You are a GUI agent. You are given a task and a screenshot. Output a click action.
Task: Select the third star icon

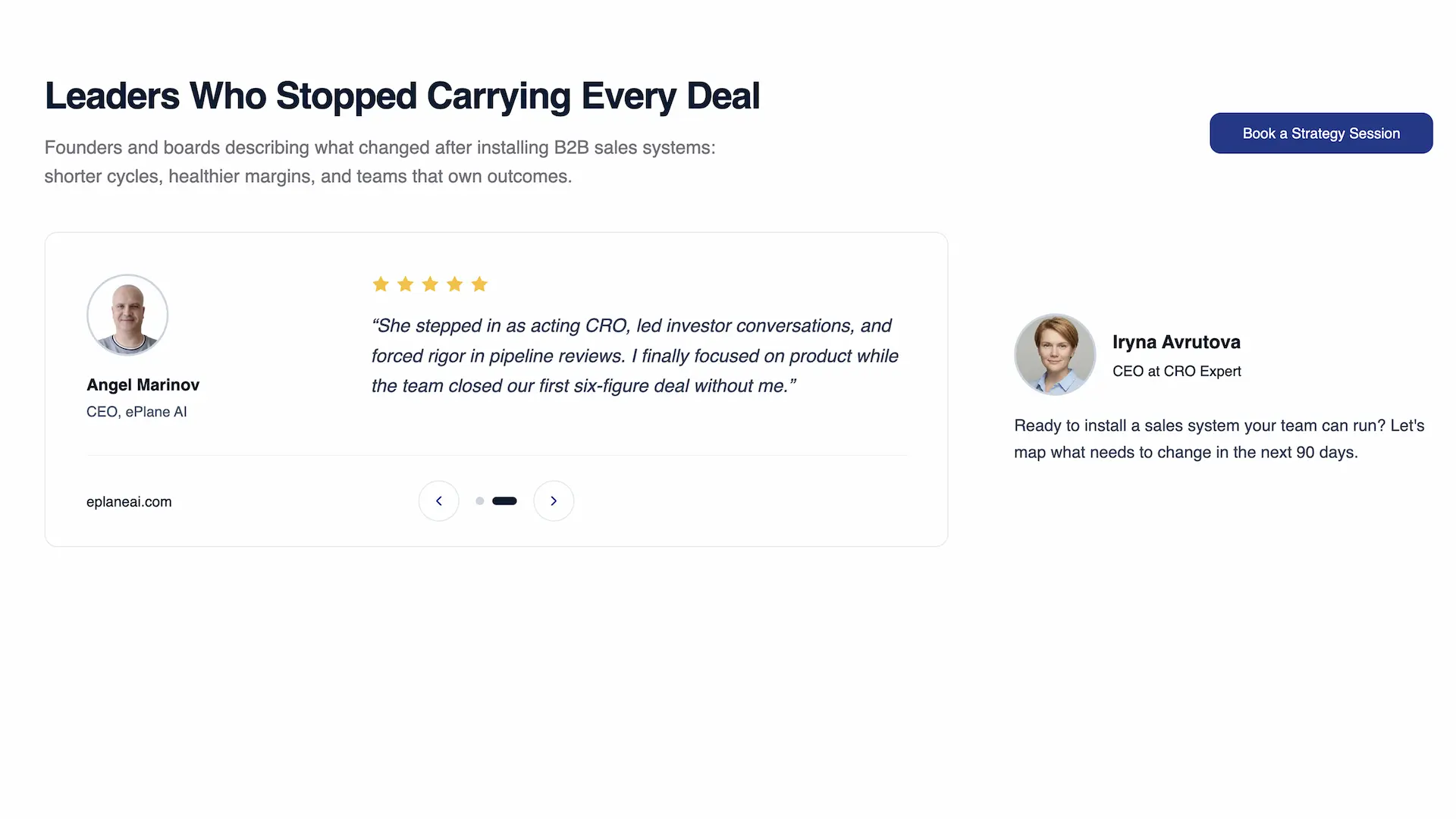pos(430,284)
